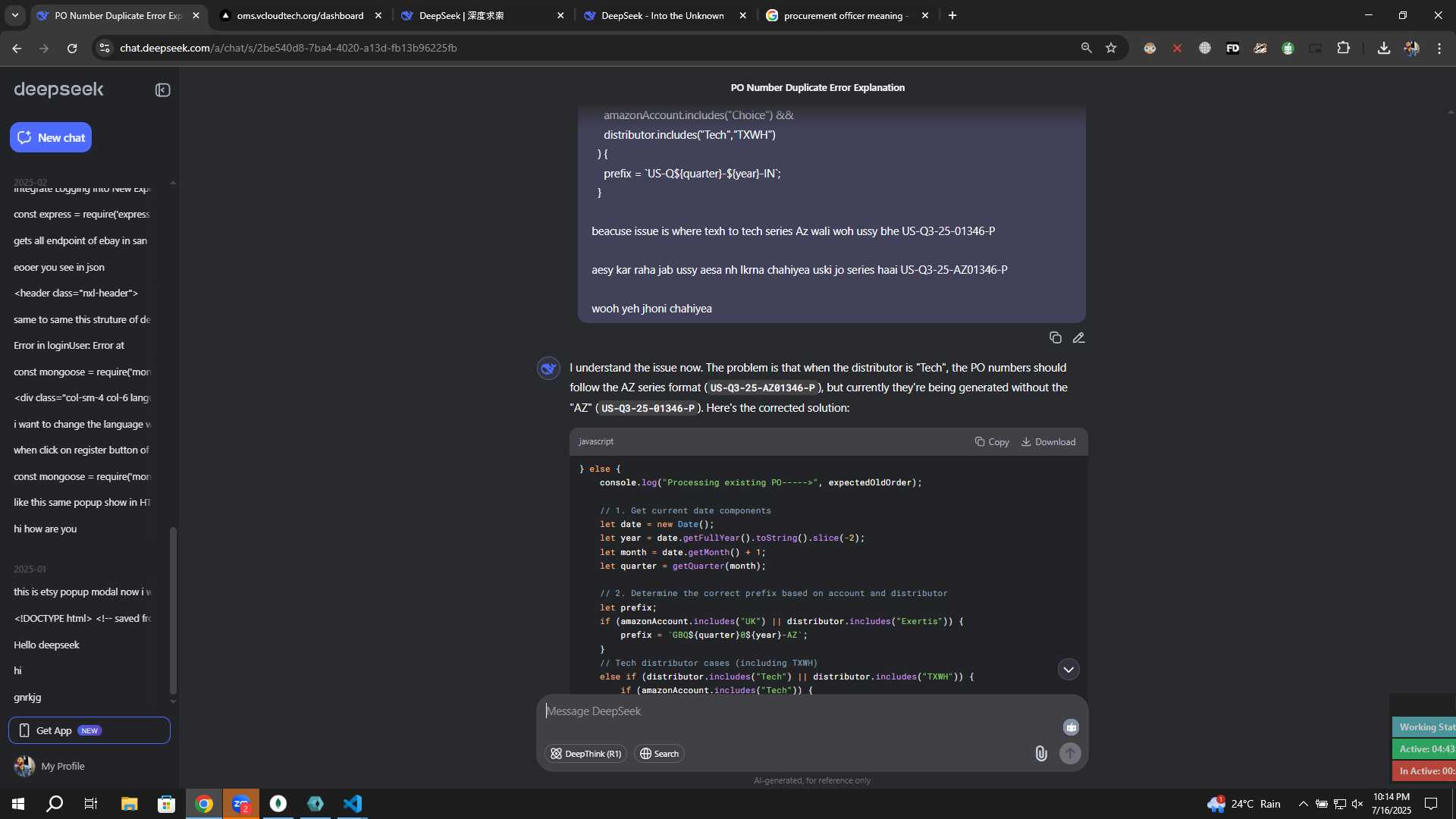Collapse the DeepSeek sidebar panel
This screenshot has height=819, width=1456.
tap(162, 90)
